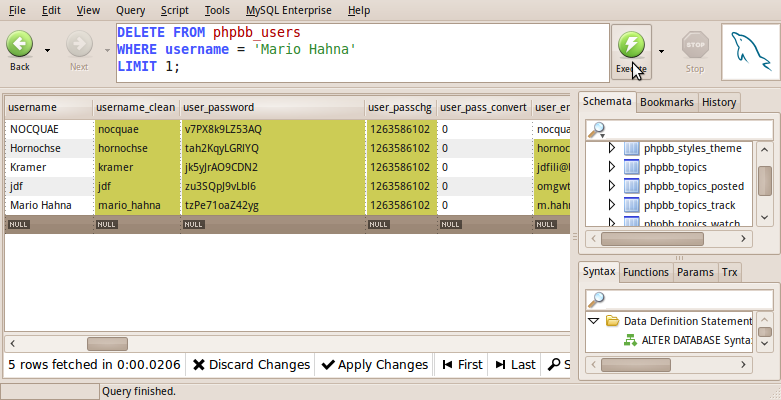Switch to the History tab
Image resolution: width=781 pixels, height=400 pixels.
tap(719, 103)
